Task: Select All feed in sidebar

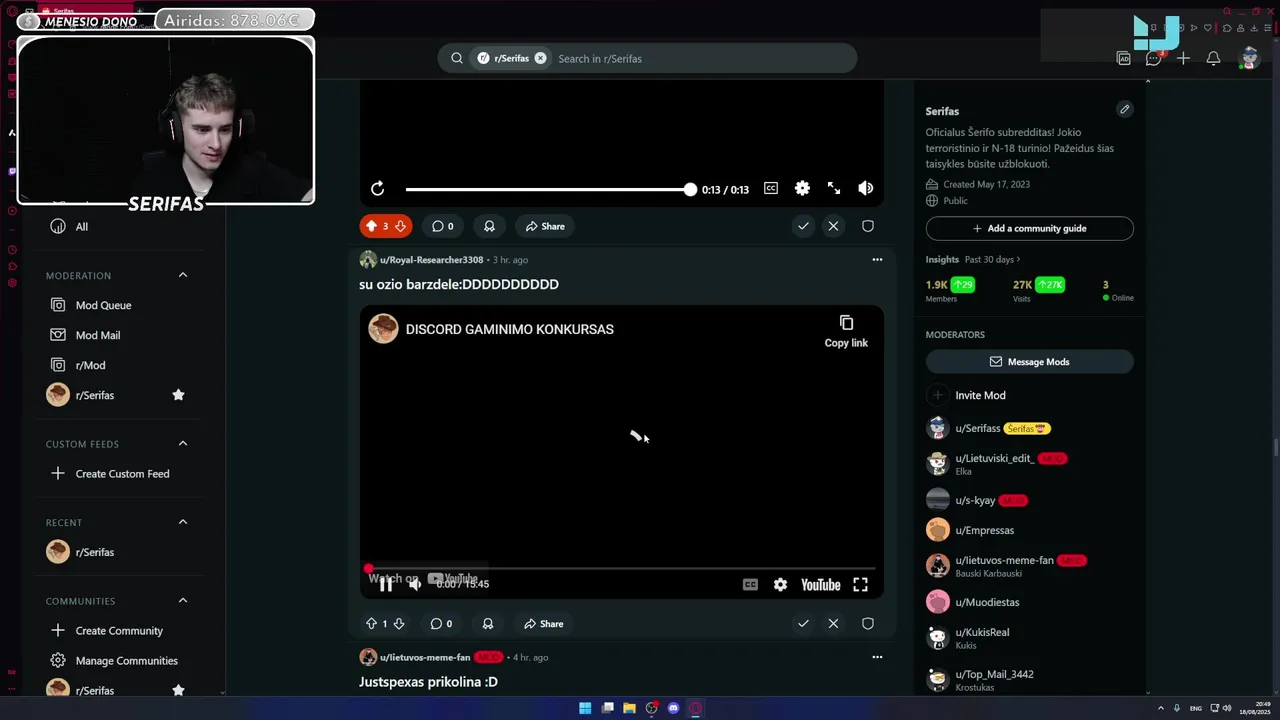Action: [x=81, y=227]
